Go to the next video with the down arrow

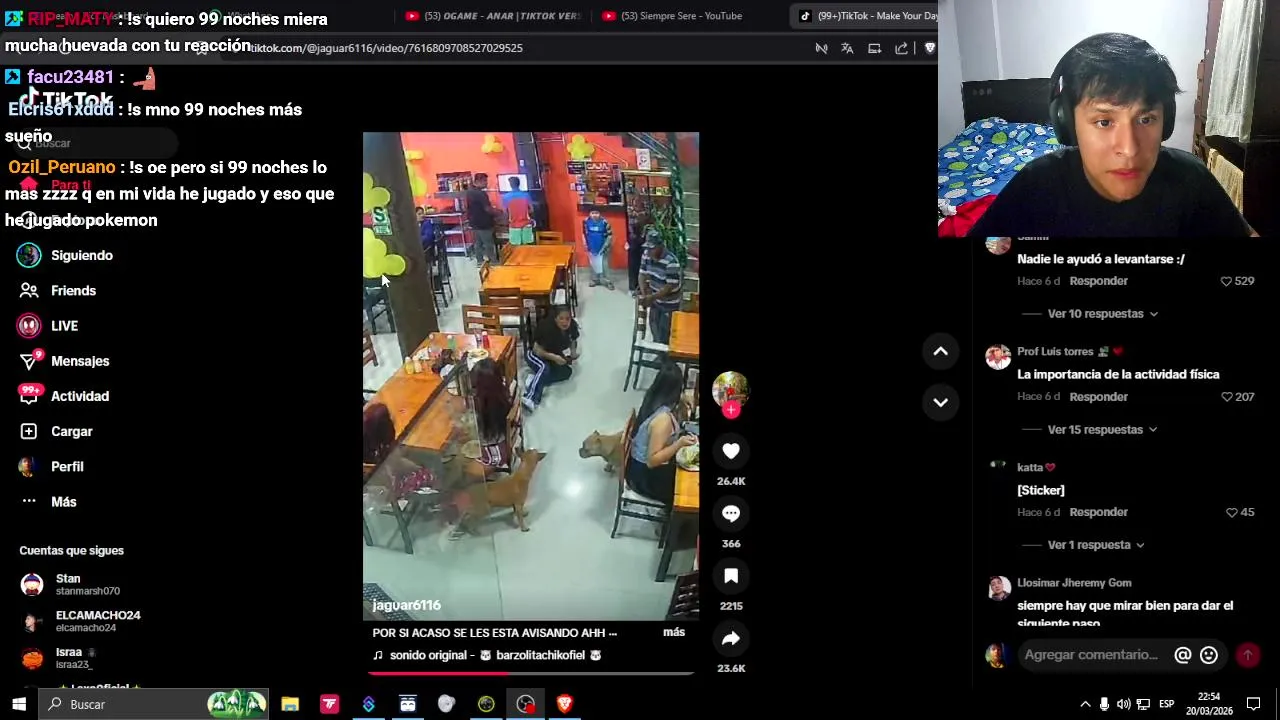tap(940, 402)
